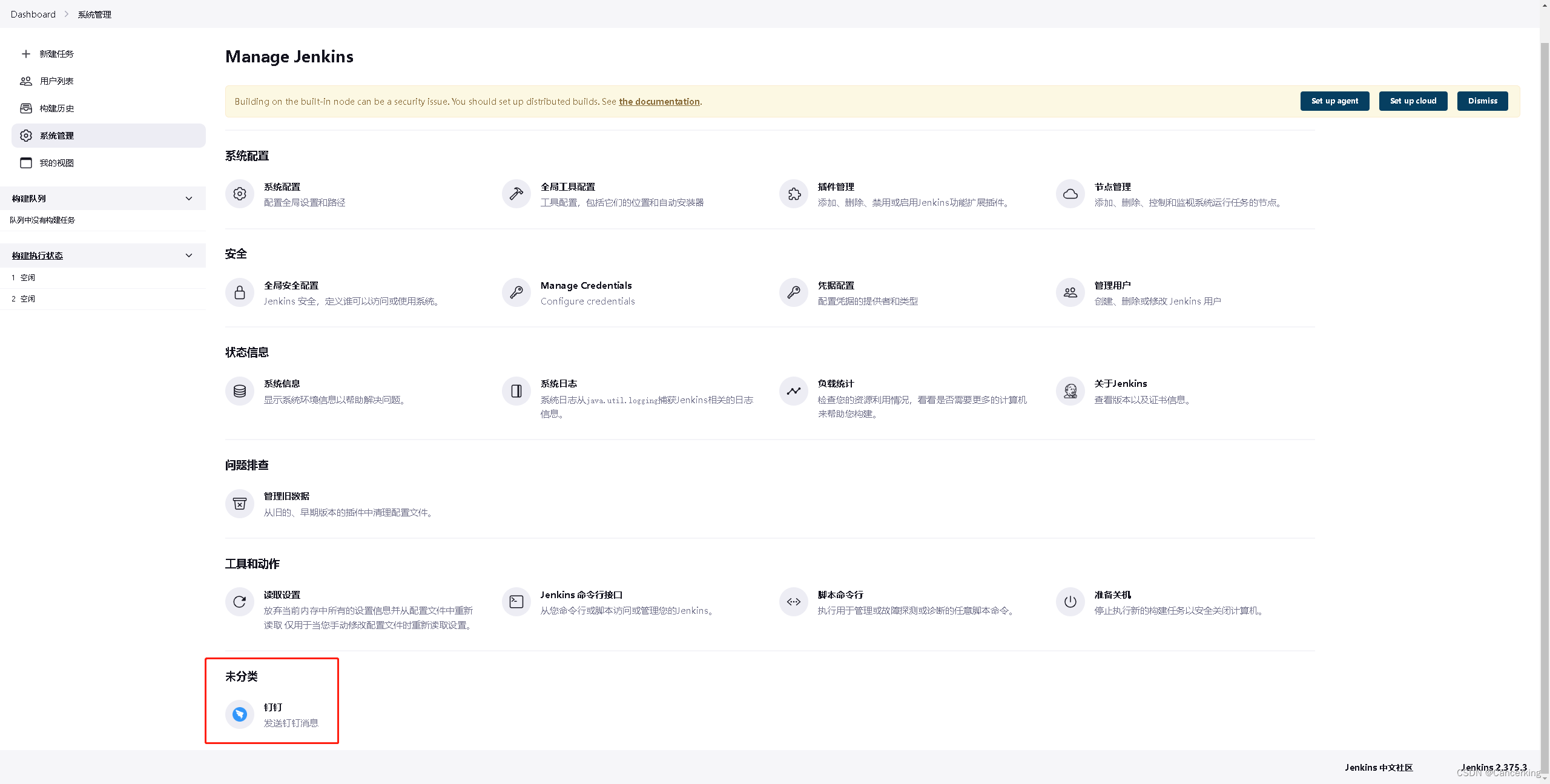Image resolution: width=1550 pixels, height=784 pixels.
Task: Click the Jenkins 2.375.3 version label
Action: pos(1494,768)
